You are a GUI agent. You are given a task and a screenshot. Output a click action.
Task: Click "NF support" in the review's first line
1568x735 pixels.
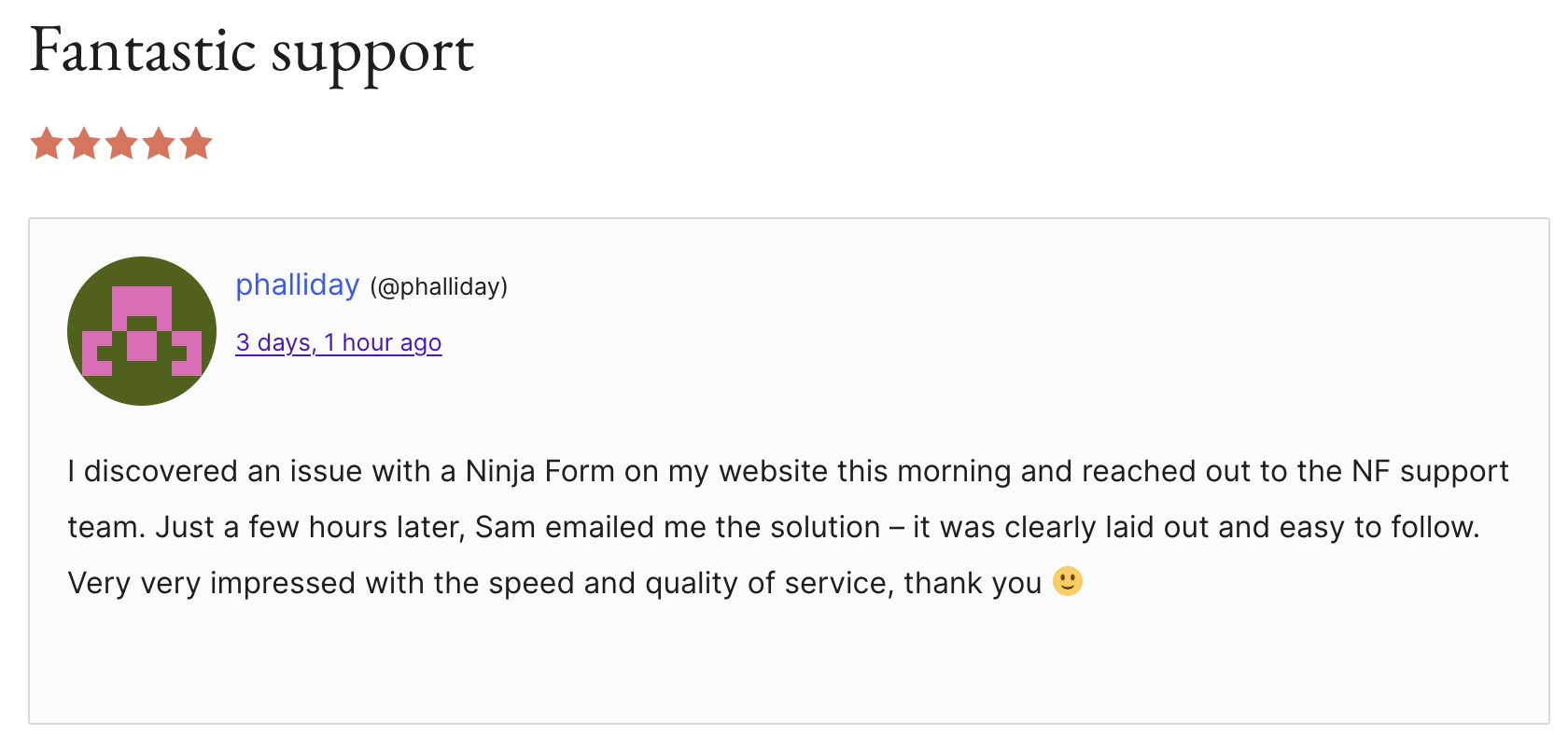click(x=1430, y=471)
